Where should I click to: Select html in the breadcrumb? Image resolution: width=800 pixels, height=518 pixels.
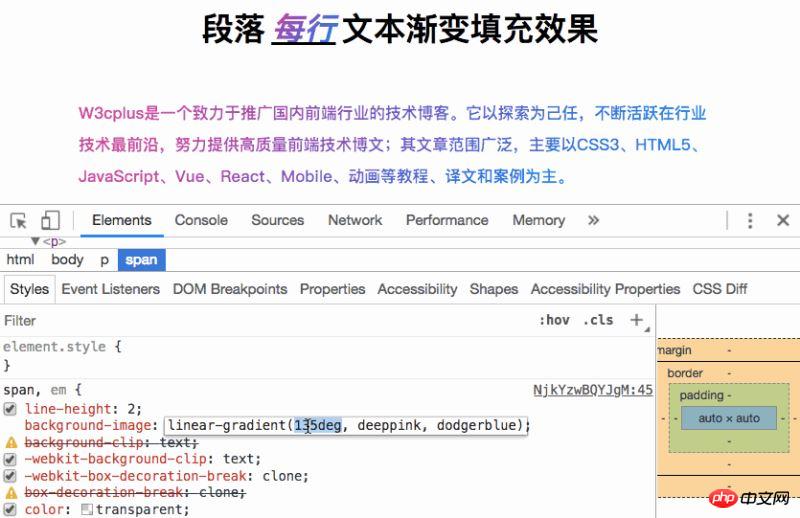tap(20, 260)
